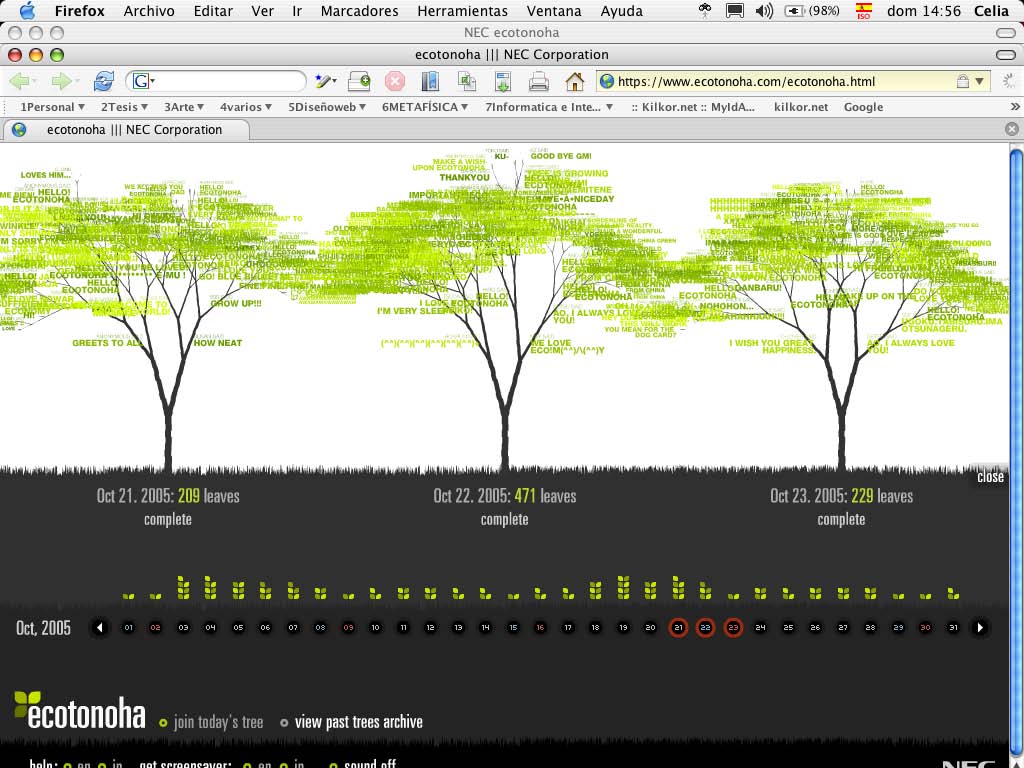Open the Herramientas menu

coord(462,11)
